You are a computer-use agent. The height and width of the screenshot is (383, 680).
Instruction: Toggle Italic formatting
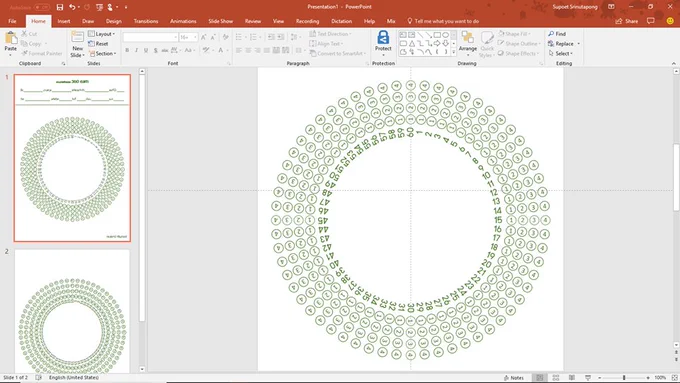[x=137, y=50]
